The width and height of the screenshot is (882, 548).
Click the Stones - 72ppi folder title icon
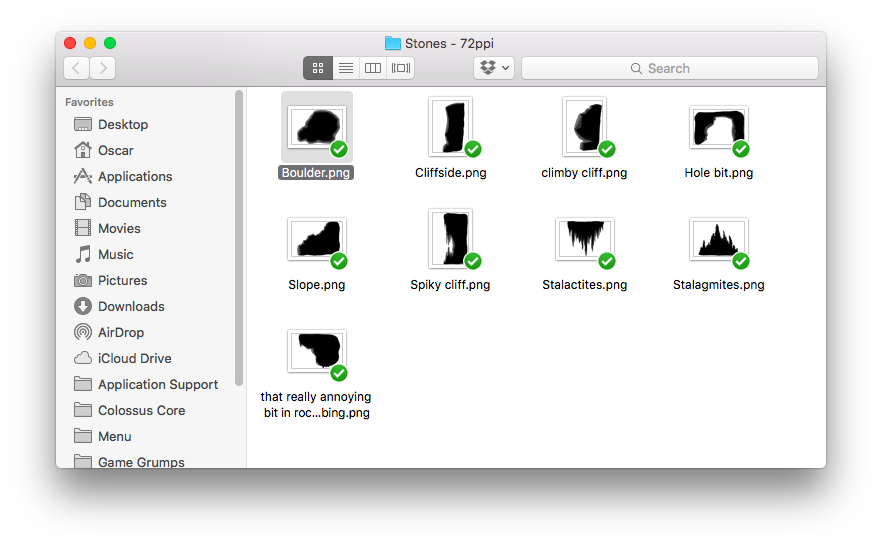click(393, 43)
